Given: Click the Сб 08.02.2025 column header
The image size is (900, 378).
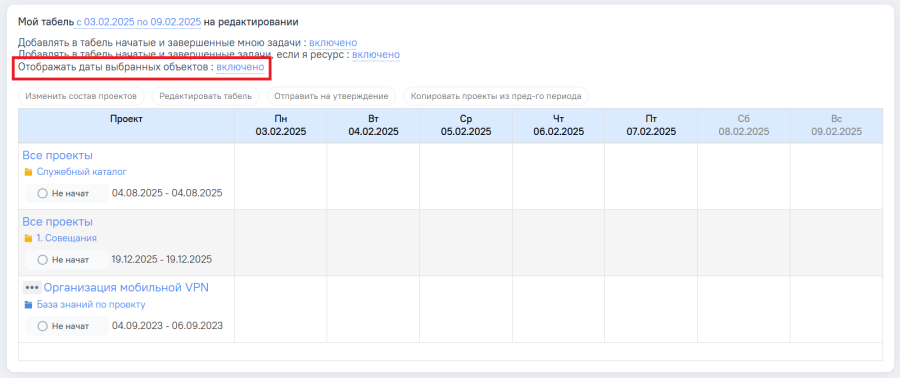Looking at the screenshot, I should click(744, 126).
